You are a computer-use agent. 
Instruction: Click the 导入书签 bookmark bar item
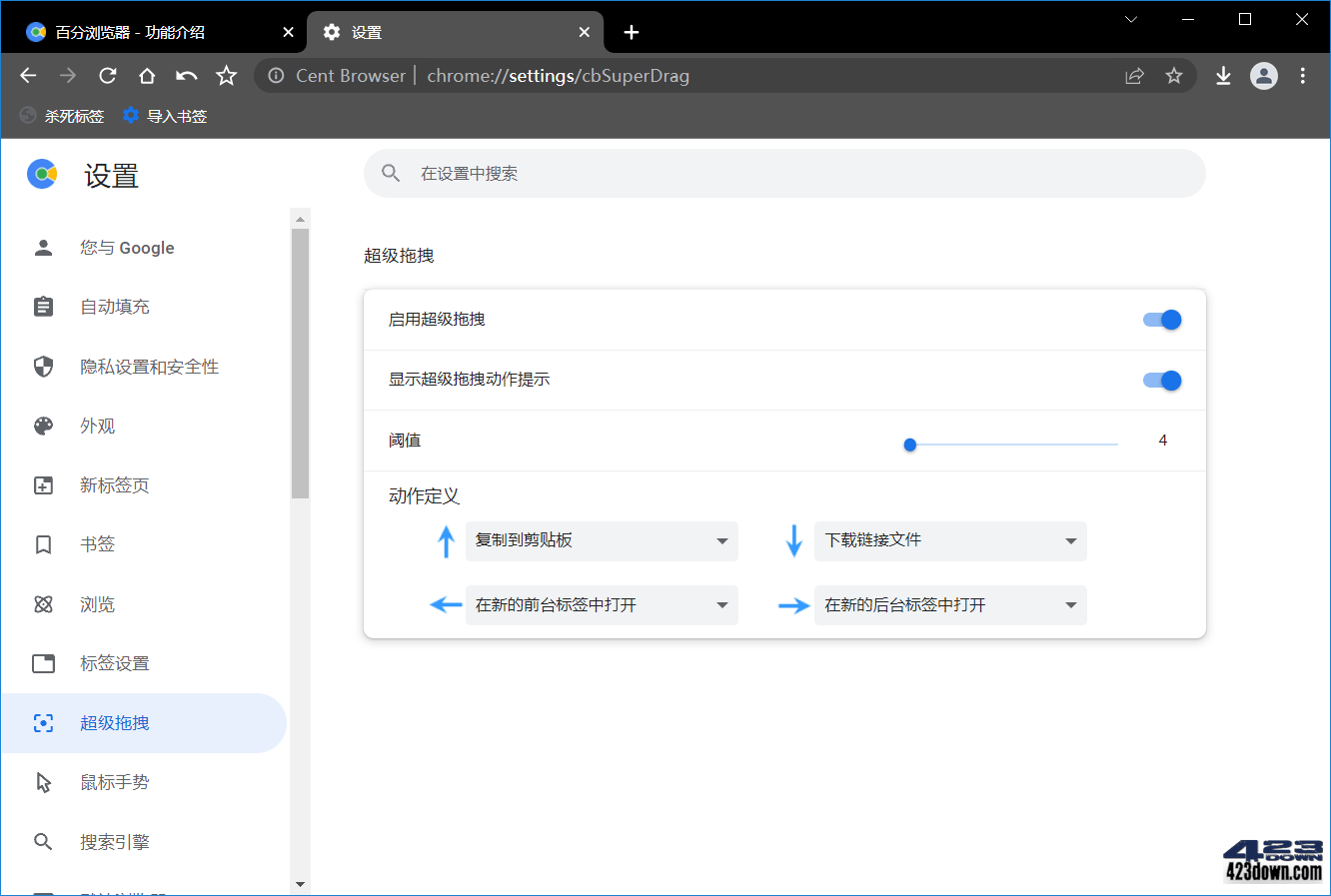coord(164,115)
